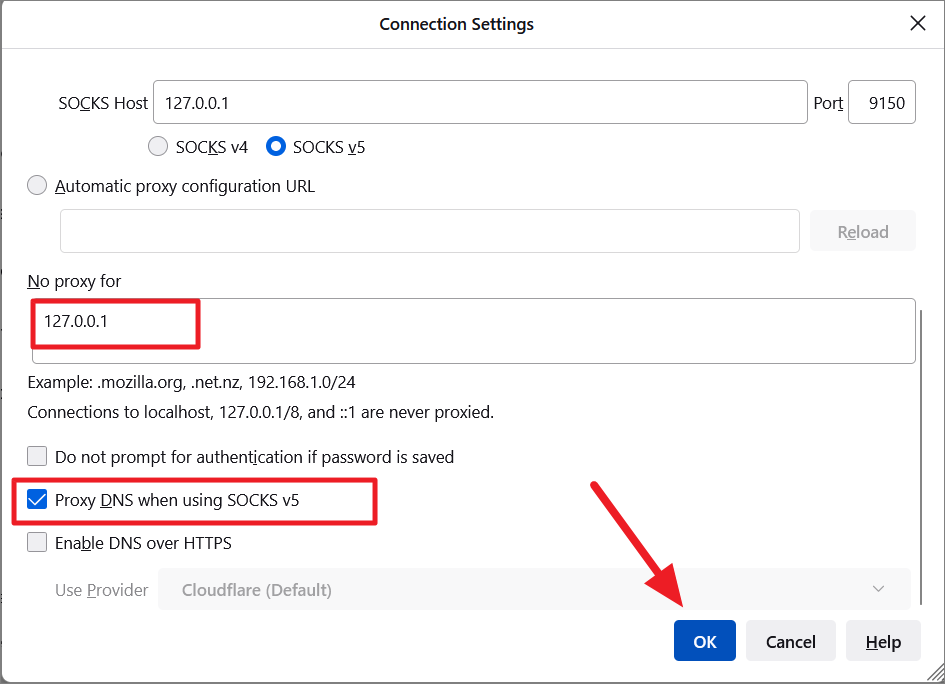The width and height of the screenshot is (945, 684).
Task: Enable DNS over HTTPS checkbox
Action: (x=37, y=542)
